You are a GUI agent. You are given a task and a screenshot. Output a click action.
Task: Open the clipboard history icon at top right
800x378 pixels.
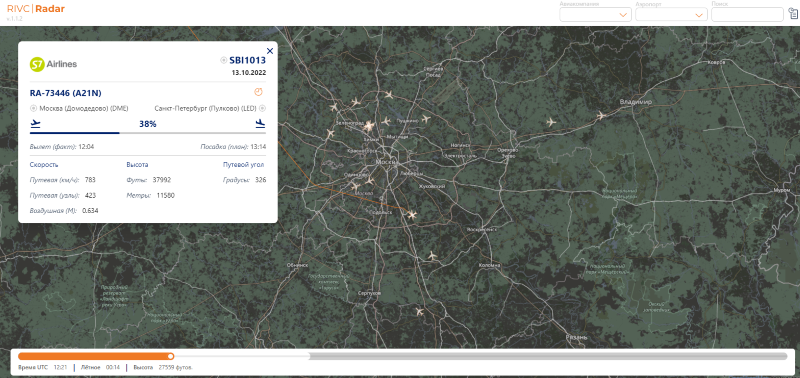click(793, 14)
